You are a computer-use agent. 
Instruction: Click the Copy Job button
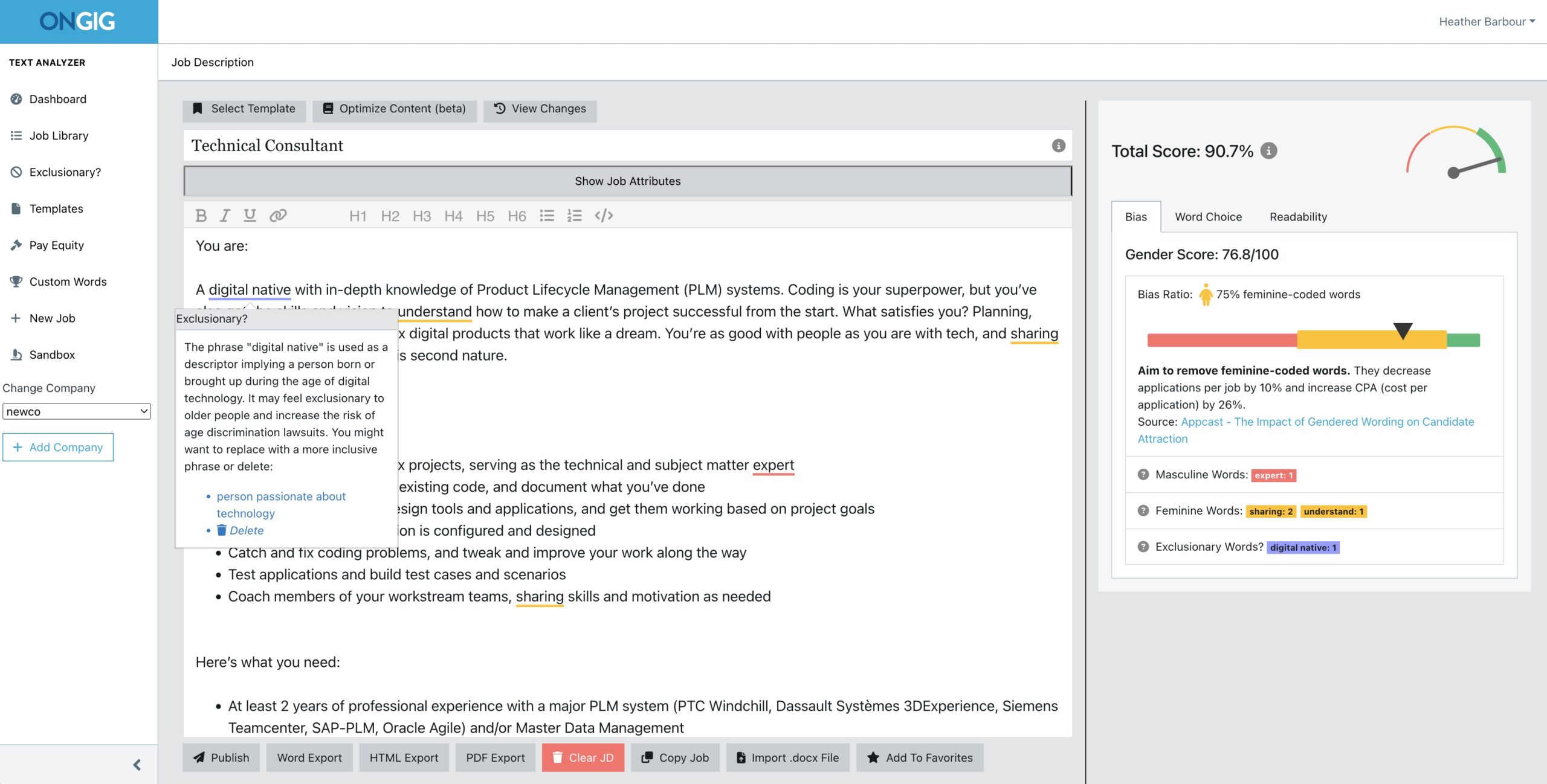point(675,757)
